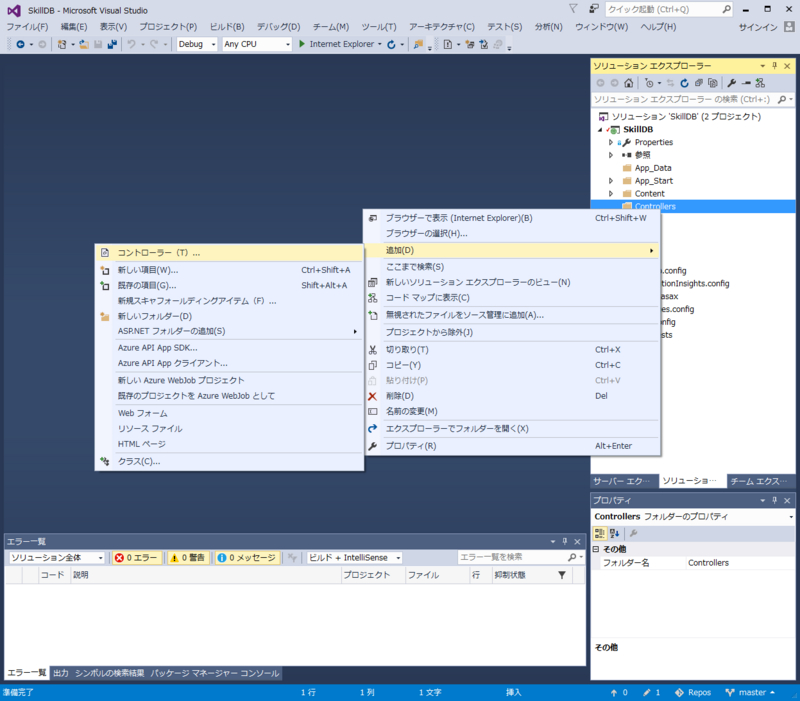Click the クイック起動 quick launch field
The width and height of the screenshot is (800, 701).
[x=669, y=9]
